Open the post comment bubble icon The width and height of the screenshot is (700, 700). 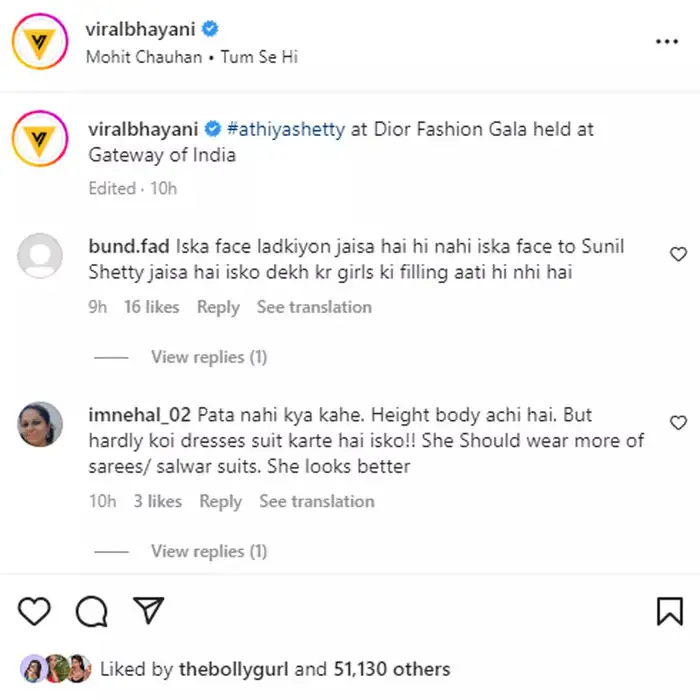pos(91,610)
